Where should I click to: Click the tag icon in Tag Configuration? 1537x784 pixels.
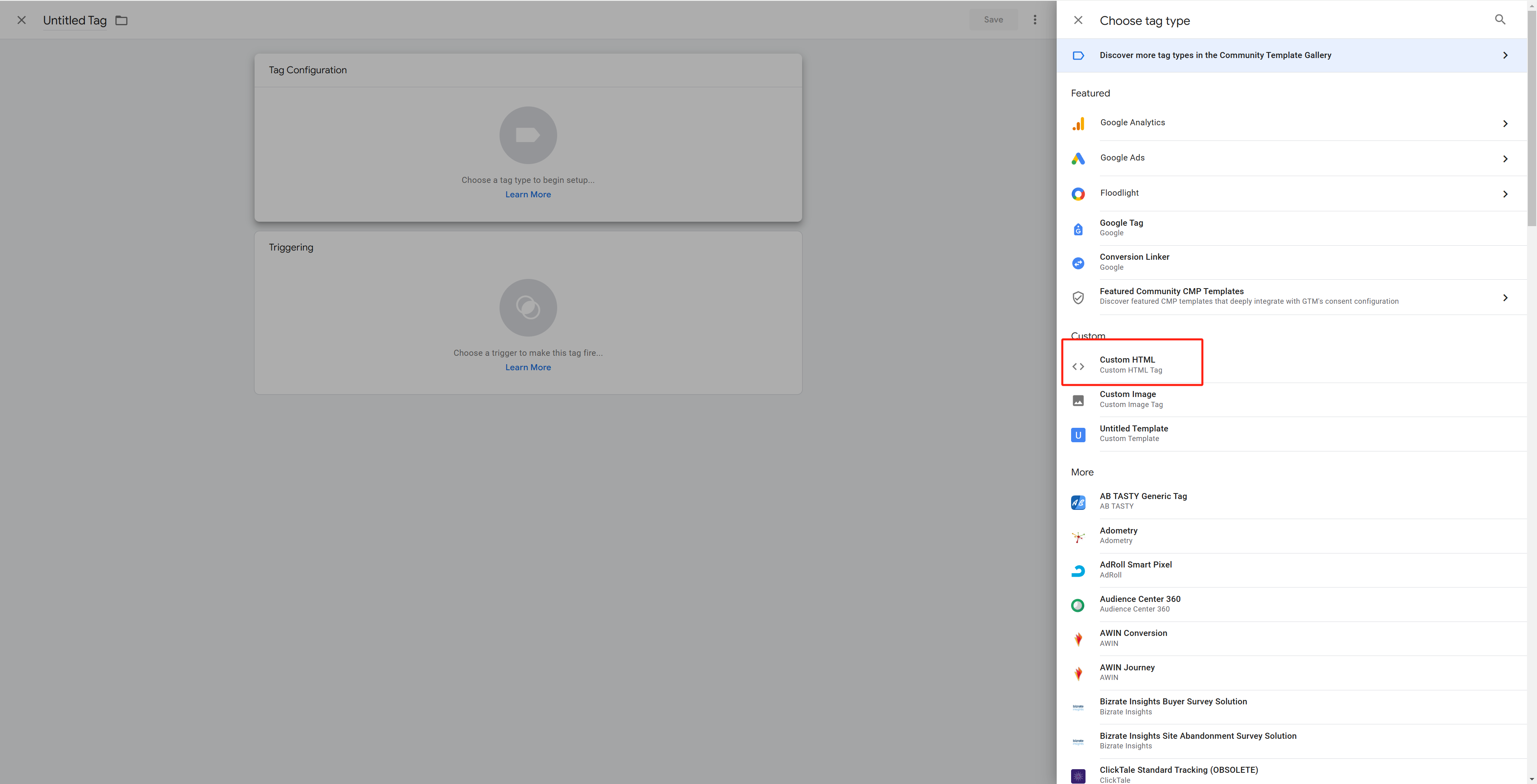click(528, 135)
